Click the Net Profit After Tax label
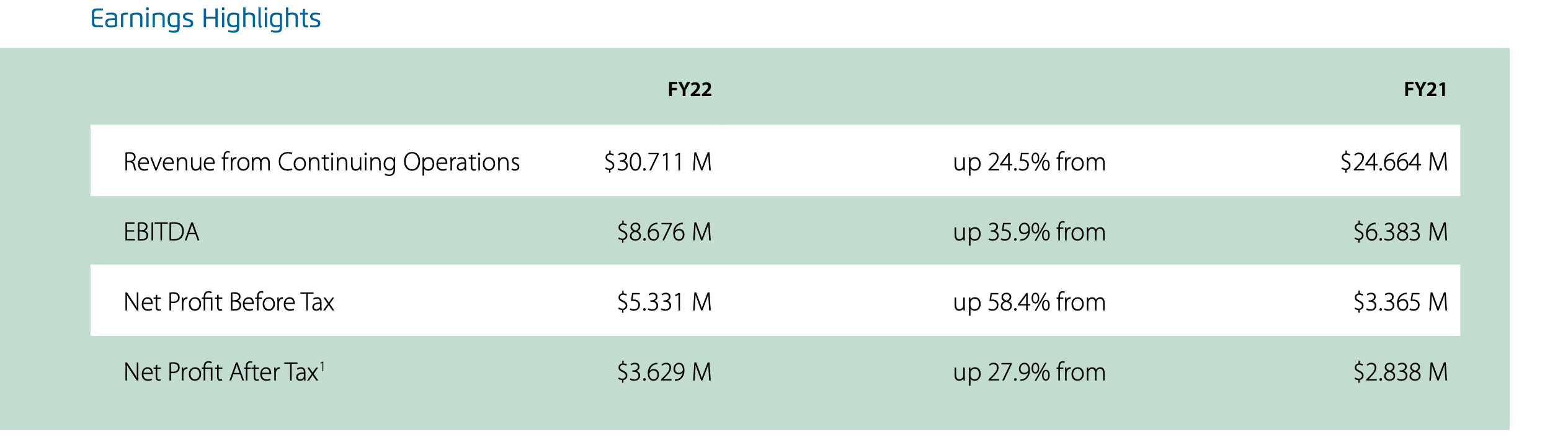This screenshot has height=445, width=1568. [x=221, y=372]
